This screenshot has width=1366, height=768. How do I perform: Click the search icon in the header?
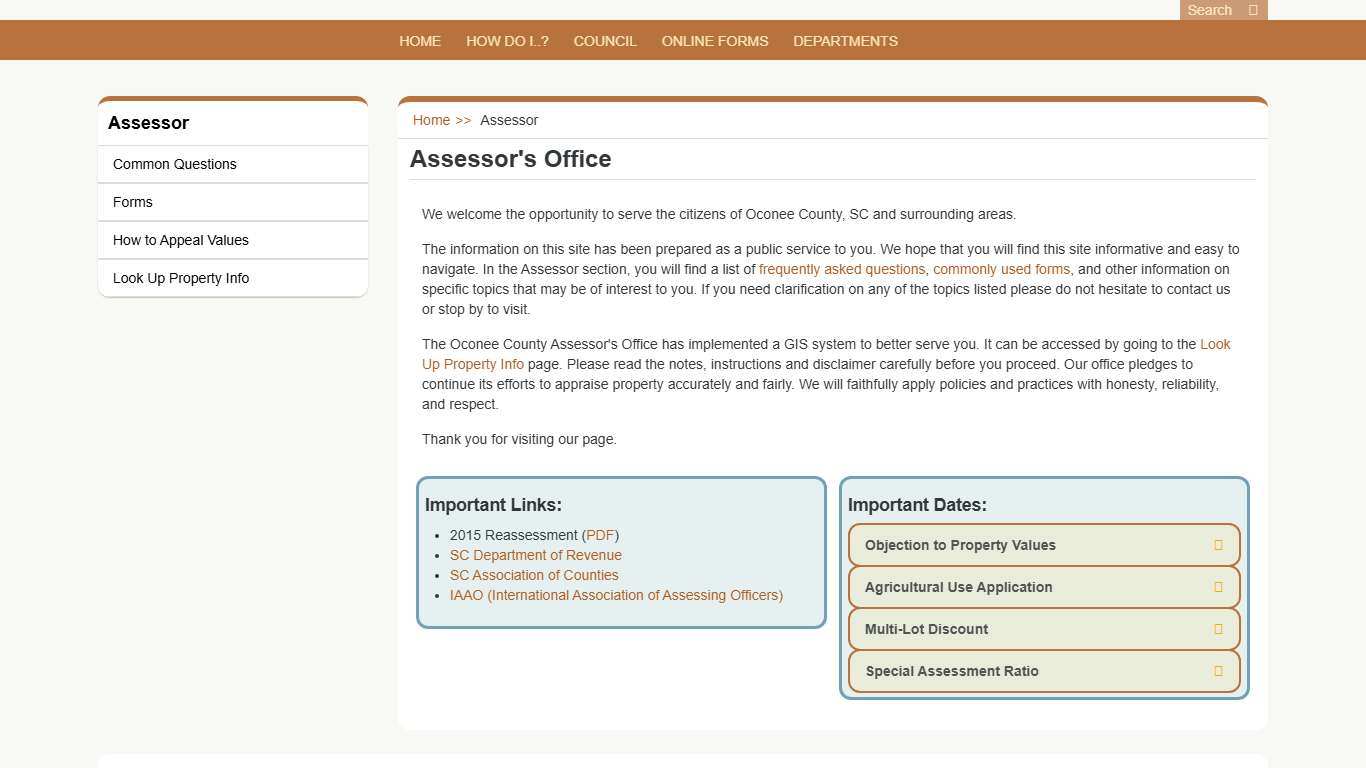pos(1252,10)
